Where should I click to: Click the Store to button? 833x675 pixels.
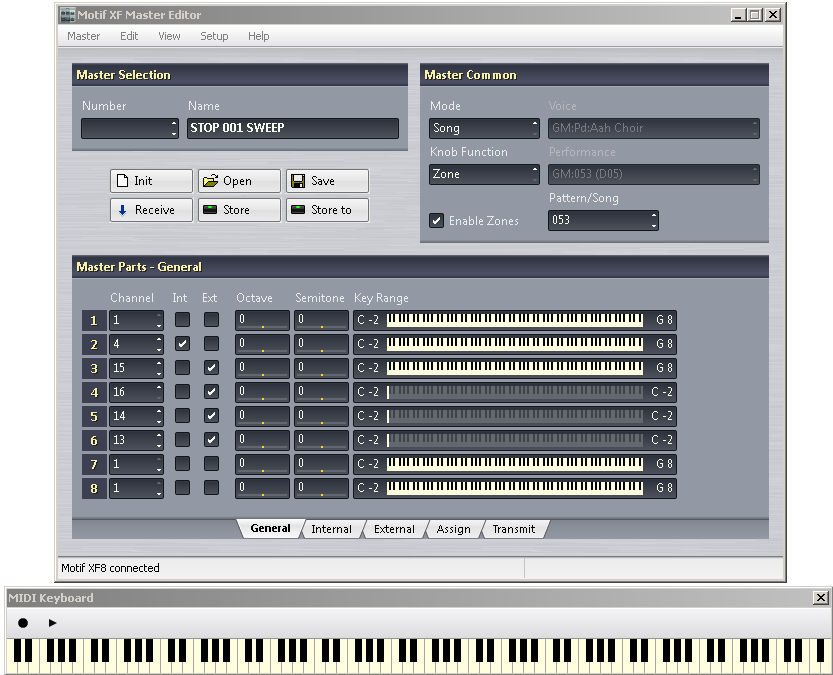click(327, 210)
